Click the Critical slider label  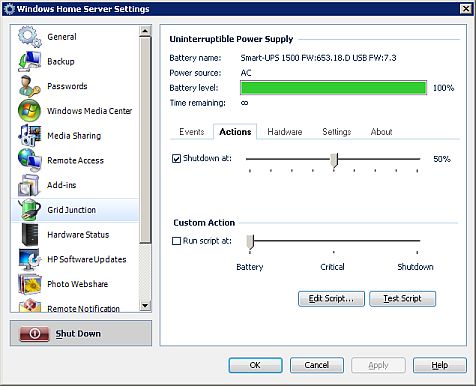point(332,267)
